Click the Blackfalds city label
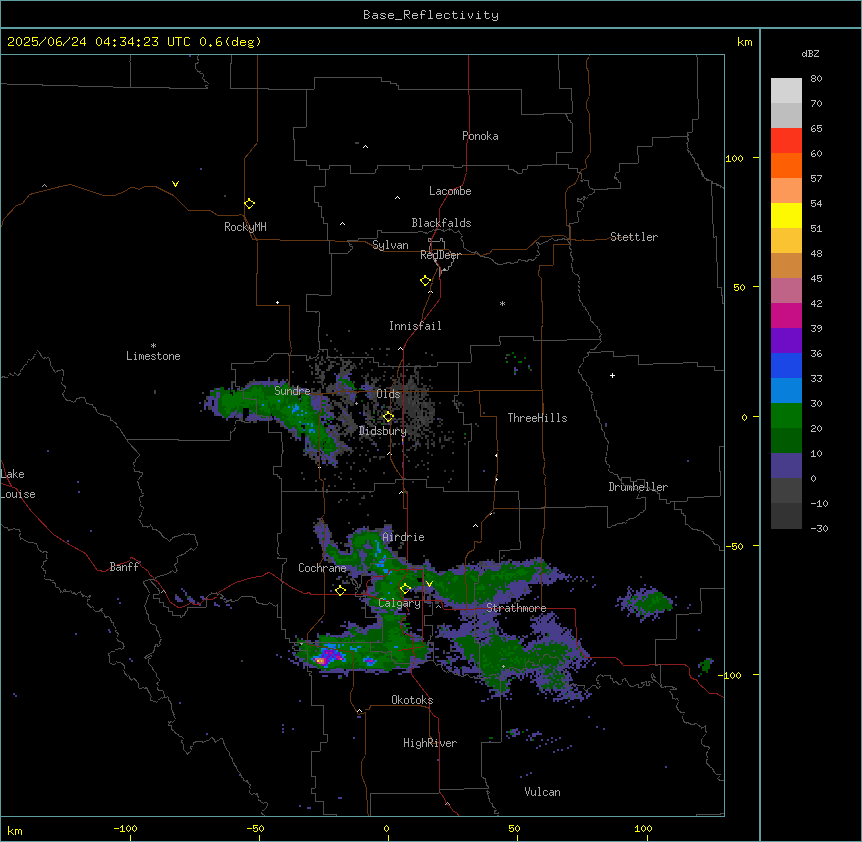 [441, 223]
